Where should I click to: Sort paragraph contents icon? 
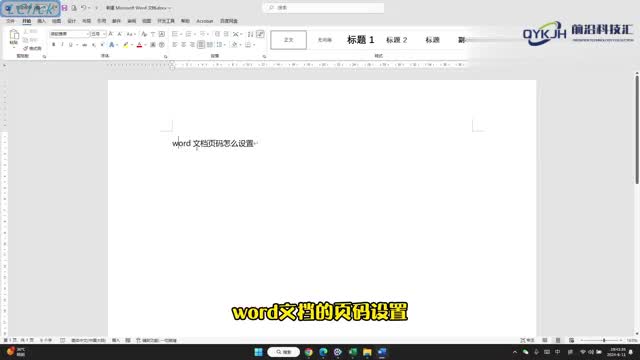[250, 34]
